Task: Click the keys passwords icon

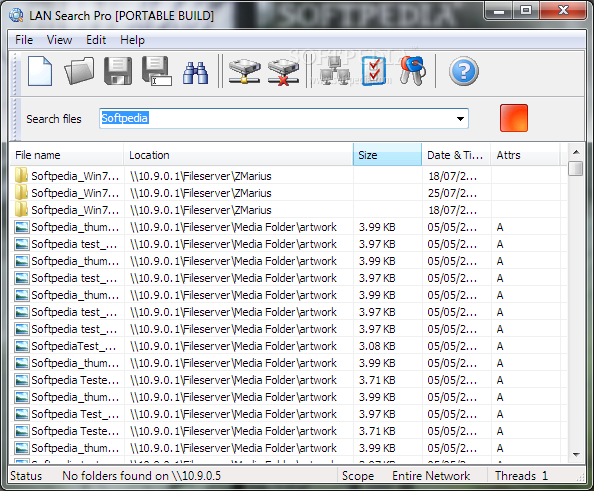Action: [413, 71]
